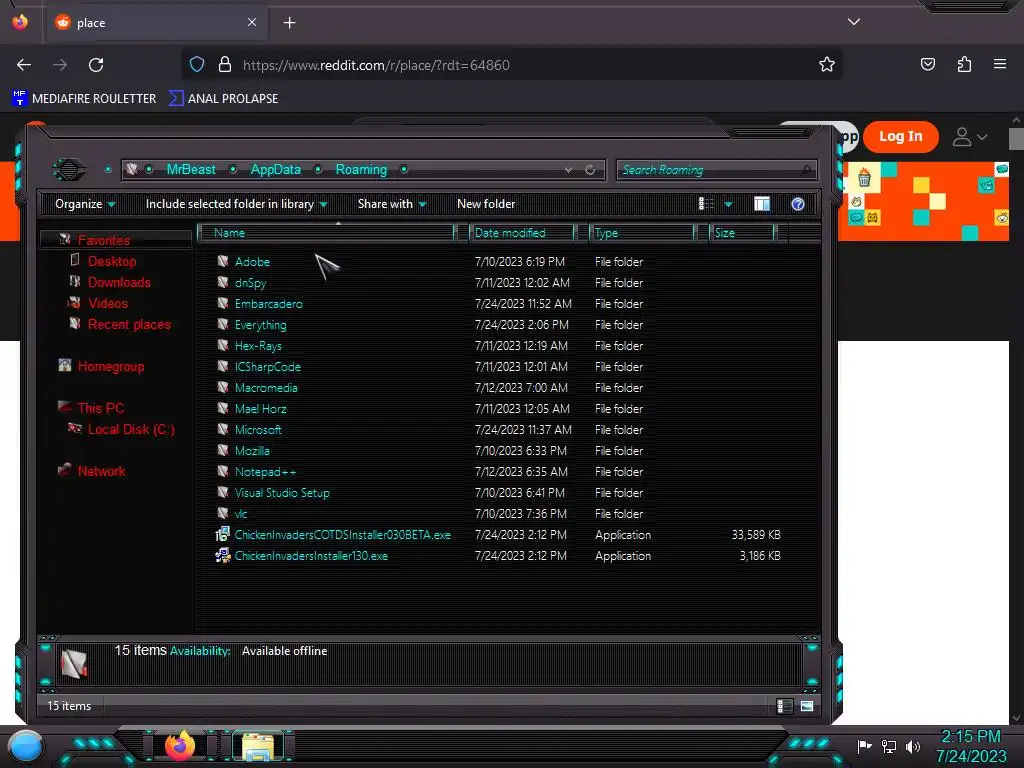Select the Embarcadero folder

pyautogui.click(x=268, y=304)
